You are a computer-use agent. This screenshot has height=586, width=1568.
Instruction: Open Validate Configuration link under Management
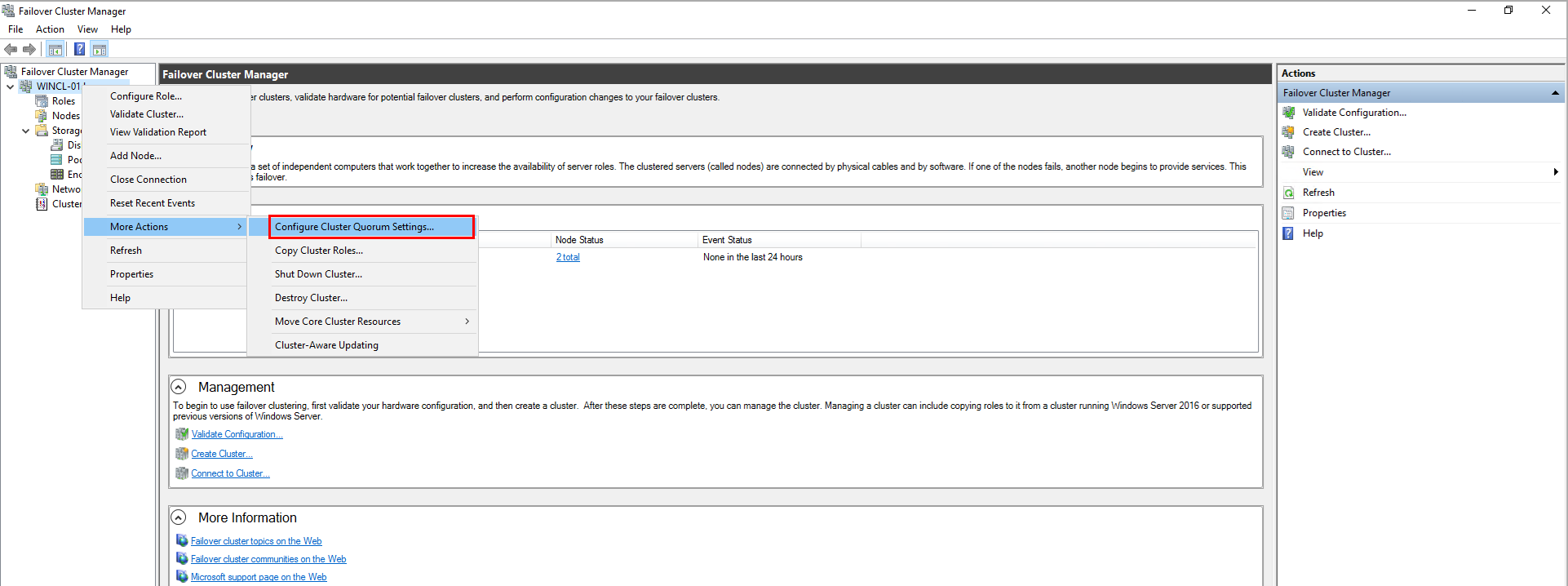(x=237, y=434)
